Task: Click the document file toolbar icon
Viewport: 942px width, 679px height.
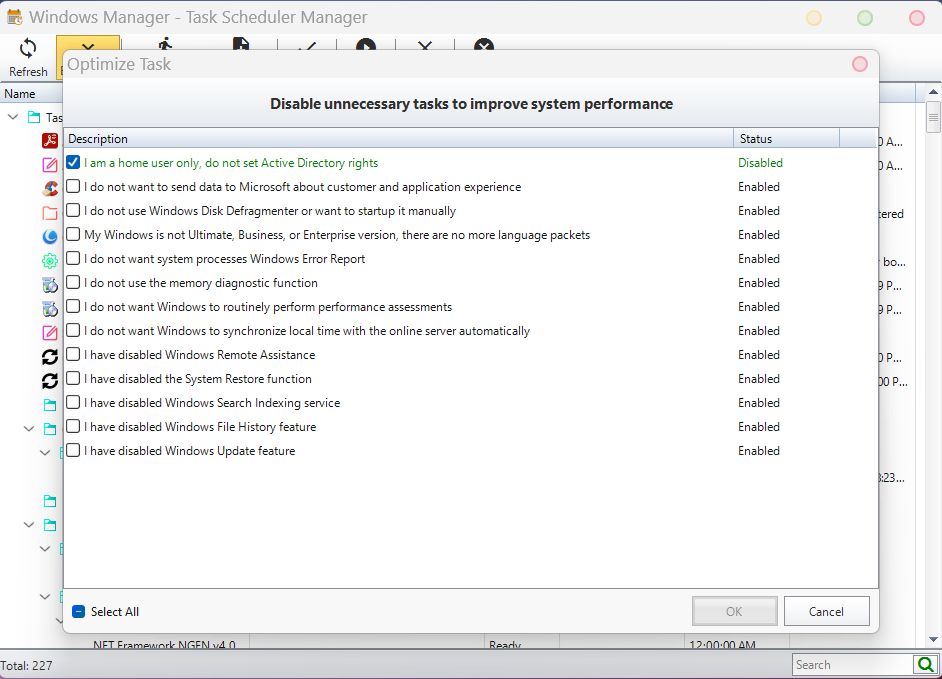Action: pyautogui.click(x=241, y=44)
